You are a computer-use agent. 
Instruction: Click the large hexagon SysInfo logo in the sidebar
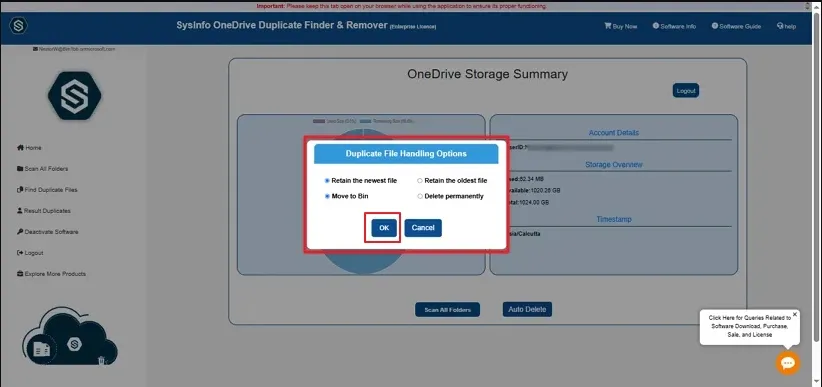[x=74, y=96]
